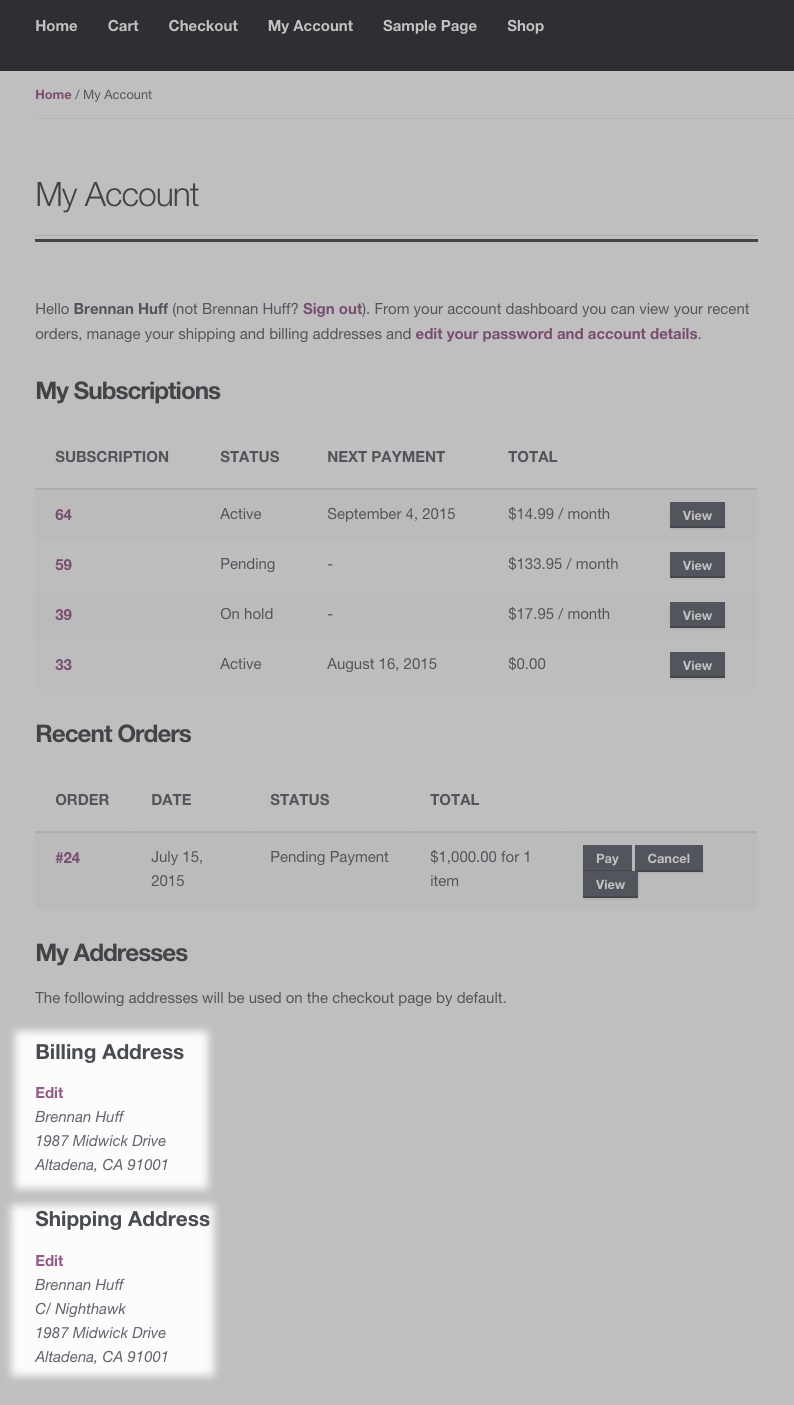Open the pending subscription 59
Image resolution: width=794 pixels, height=1405 pixels.
63,564
